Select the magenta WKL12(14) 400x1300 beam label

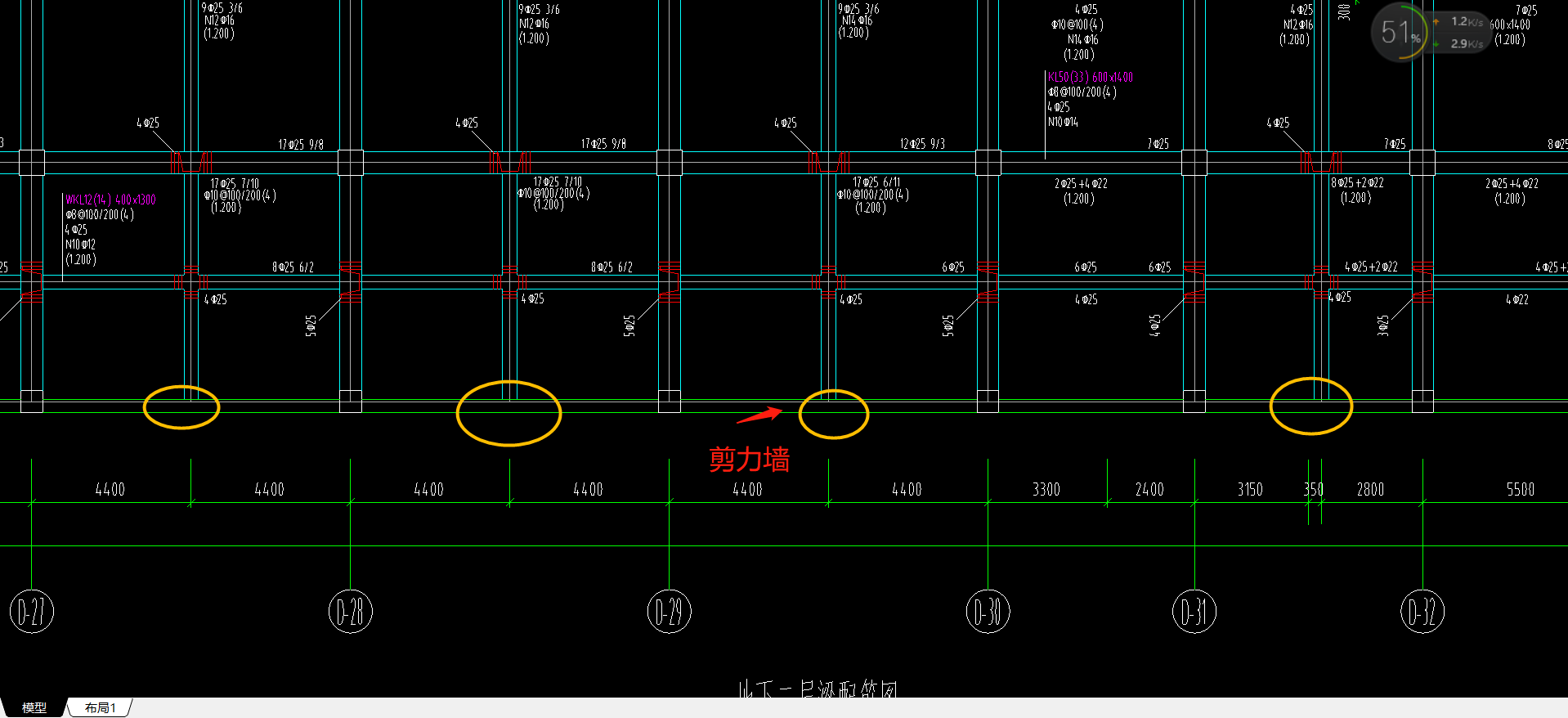110,200
